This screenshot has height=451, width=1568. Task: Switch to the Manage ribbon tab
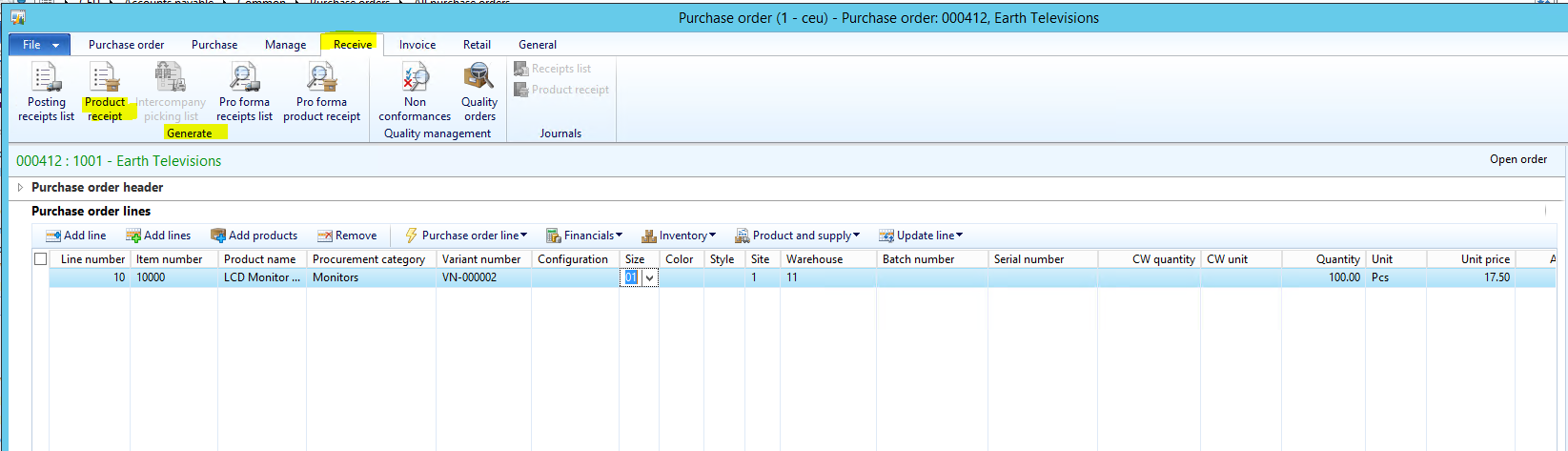click(x=285, y=45)
